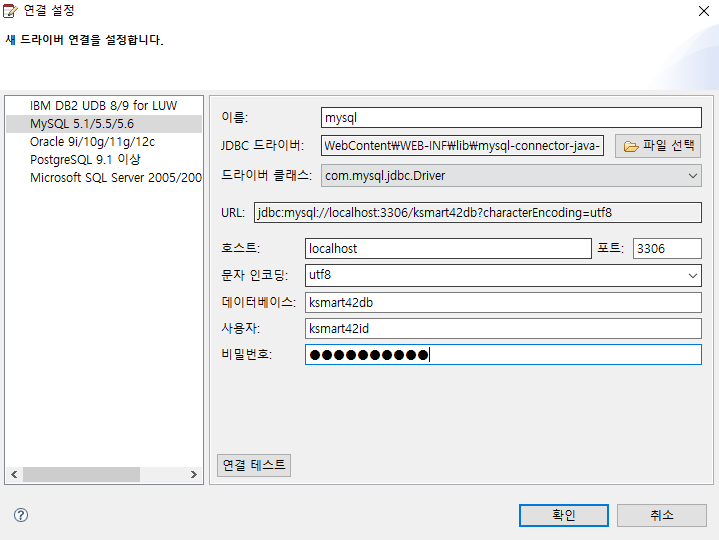Click the JDBC 드라이버 path field
Image resolution: width=719 pixels, height=540 pixels.
click(462, 146)
